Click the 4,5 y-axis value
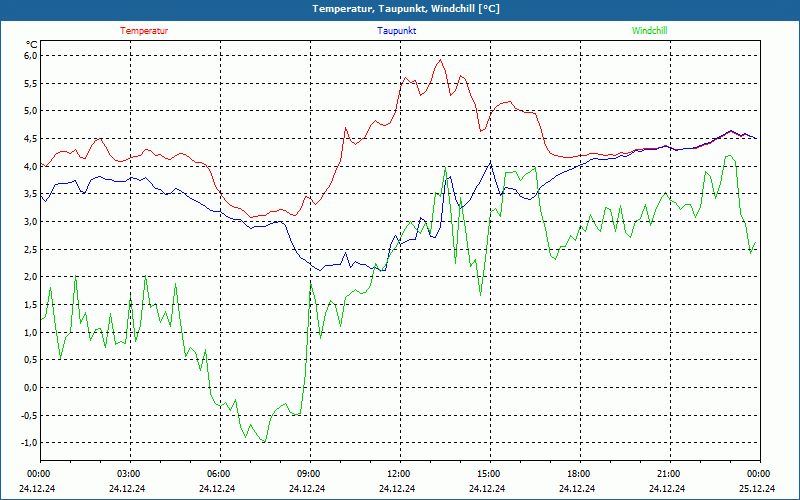The width and height of the screenshot is (800, 500). point(31,138)
